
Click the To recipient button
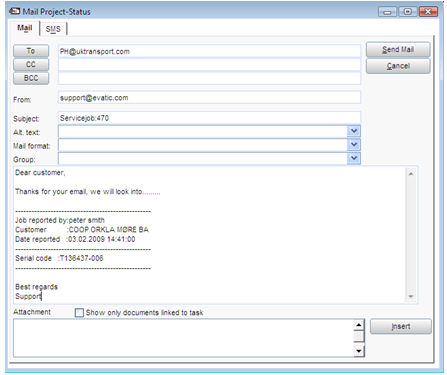pos(31,51)
